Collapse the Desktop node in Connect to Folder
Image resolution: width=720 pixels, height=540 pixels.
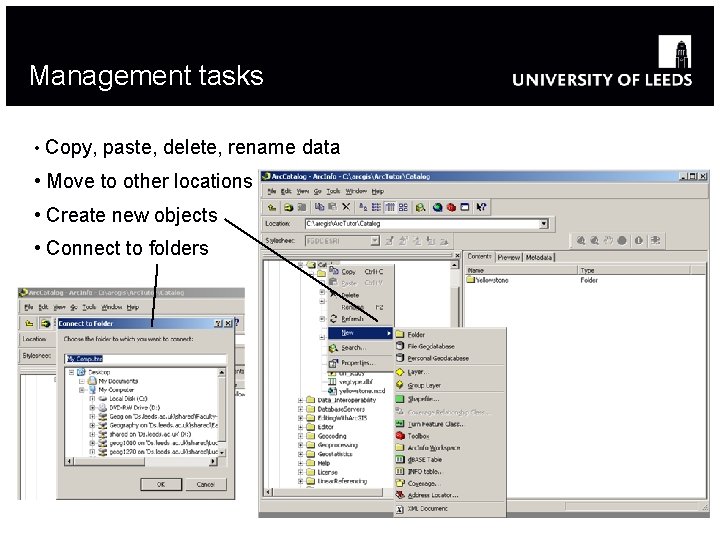coord(72,372)
